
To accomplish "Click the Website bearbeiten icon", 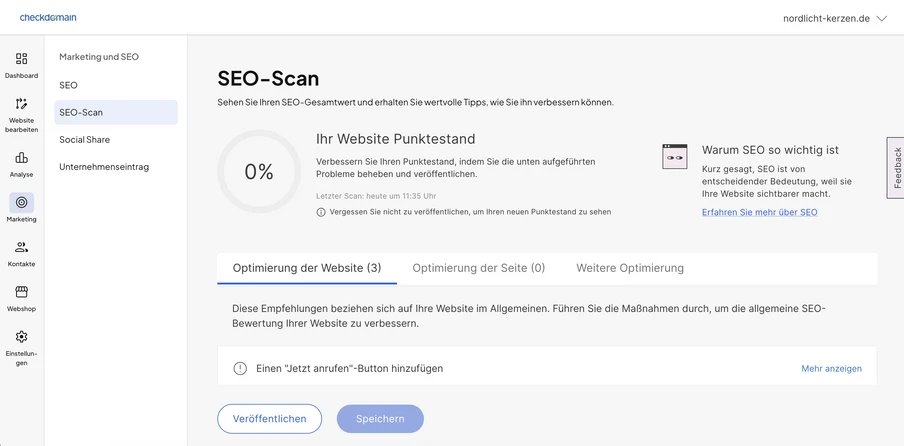I will pyautogui.click(x=21, y=104).
